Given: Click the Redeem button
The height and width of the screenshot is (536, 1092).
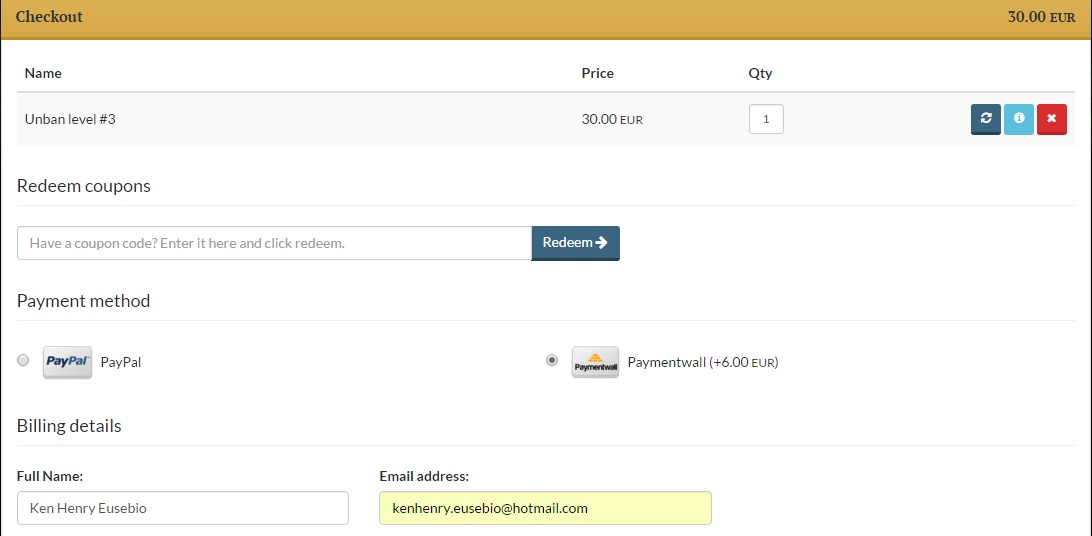Looking at the screenshot, I should coord(575,243).
